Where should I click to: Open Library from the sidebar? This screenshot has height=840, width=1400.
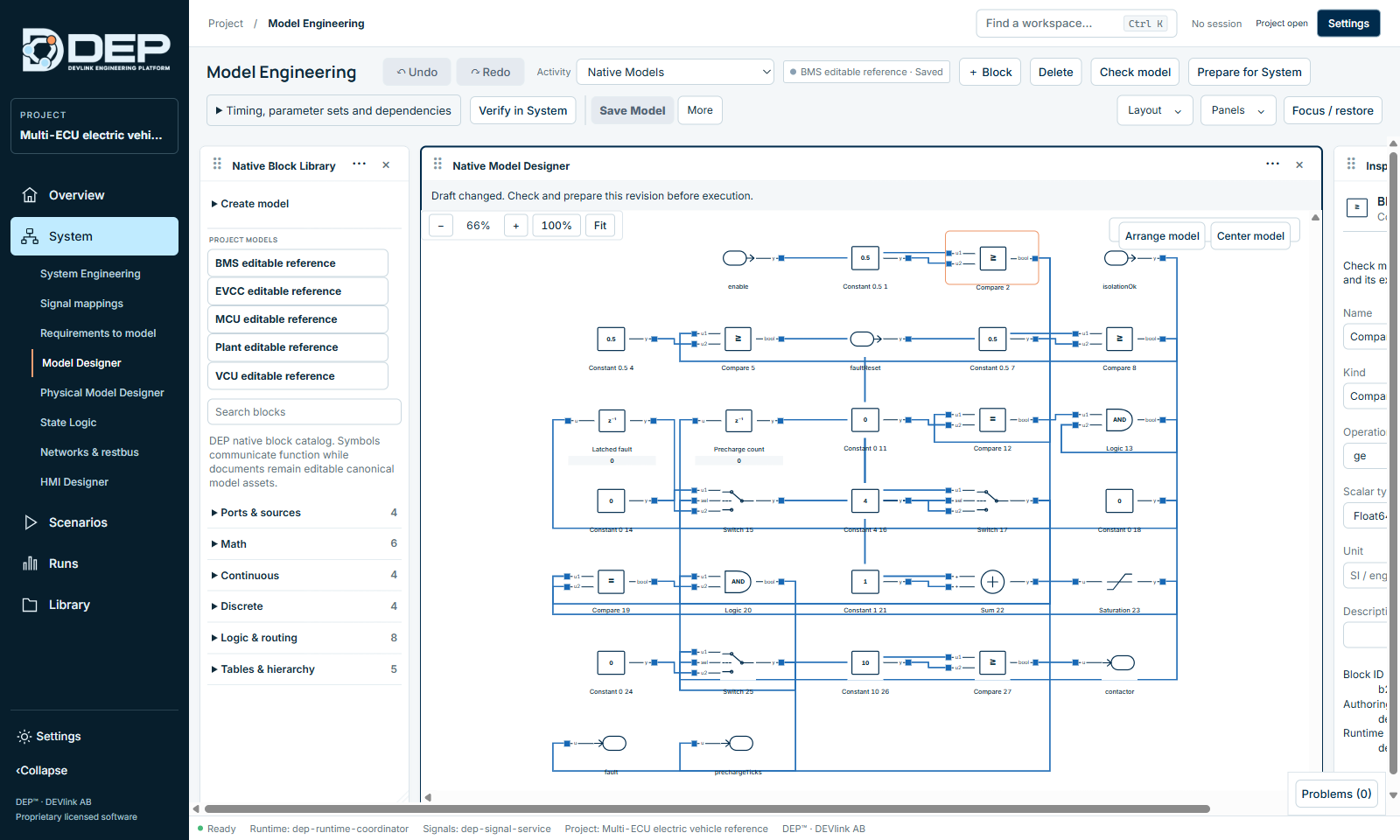94,605
